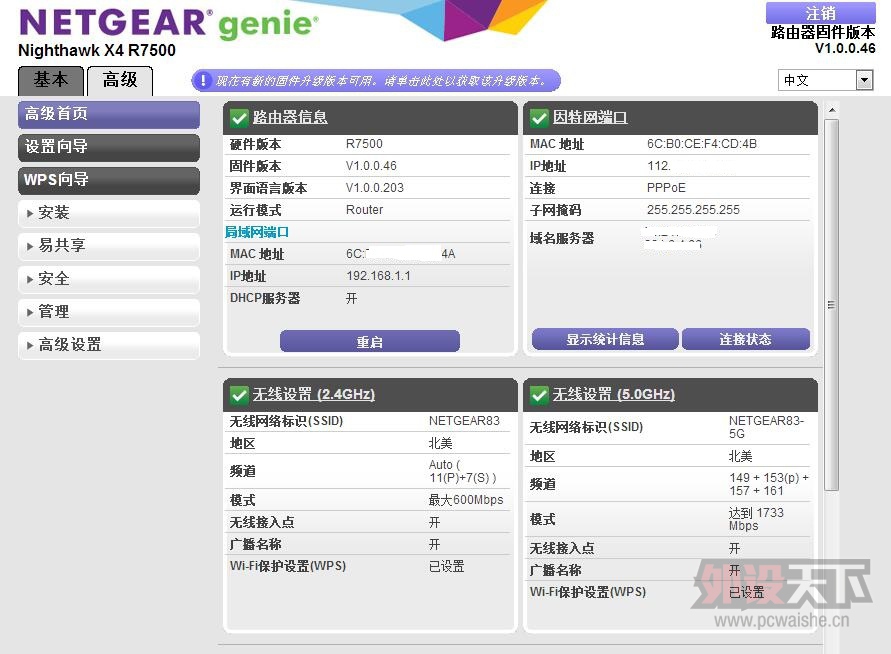Click the 149 + 153(p) + 157 + 161 channel value
The width and height of the screenshot is (891, 654).
(769, 484)
